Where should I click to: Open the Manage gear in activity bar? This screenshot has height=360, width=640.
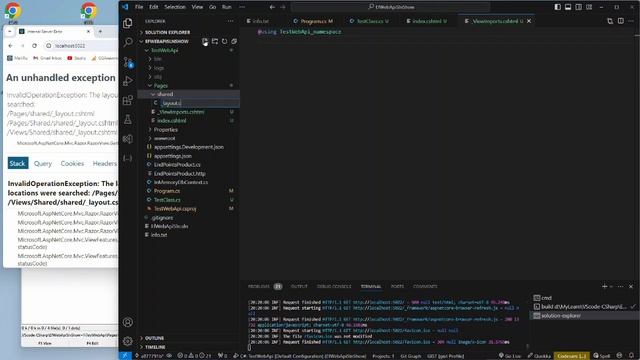pyautogui.click(x=128, y=341)
